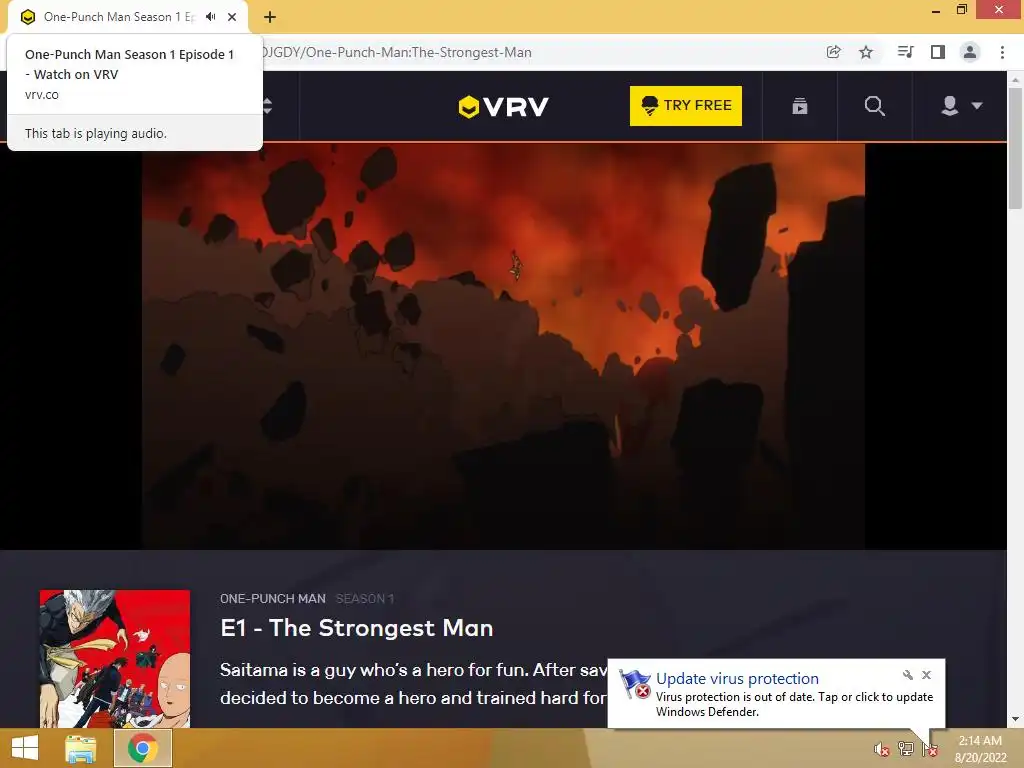
Task: Open the ONE-PUNCH MAN series link
Action: pos(272,598)
